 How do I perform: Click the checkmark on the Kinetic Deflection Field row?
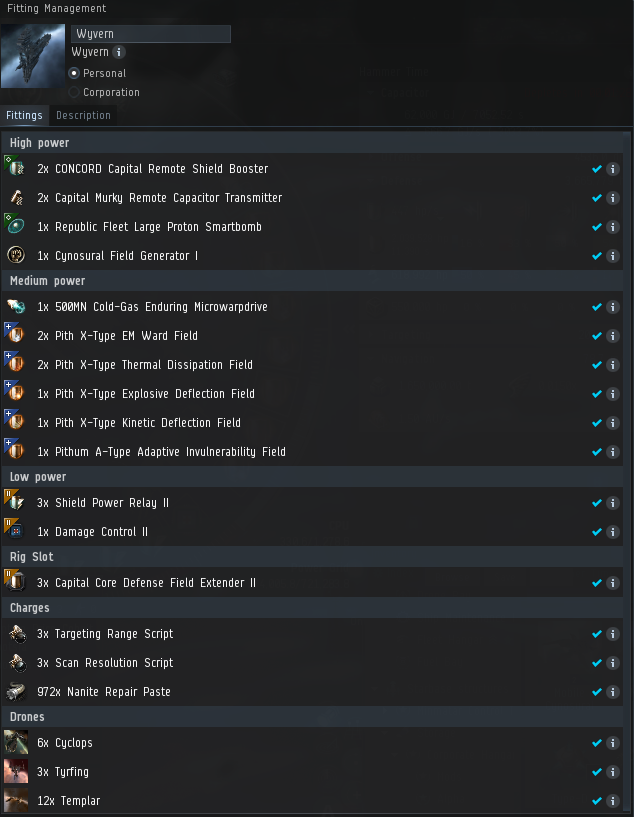[x=597, y=423]
